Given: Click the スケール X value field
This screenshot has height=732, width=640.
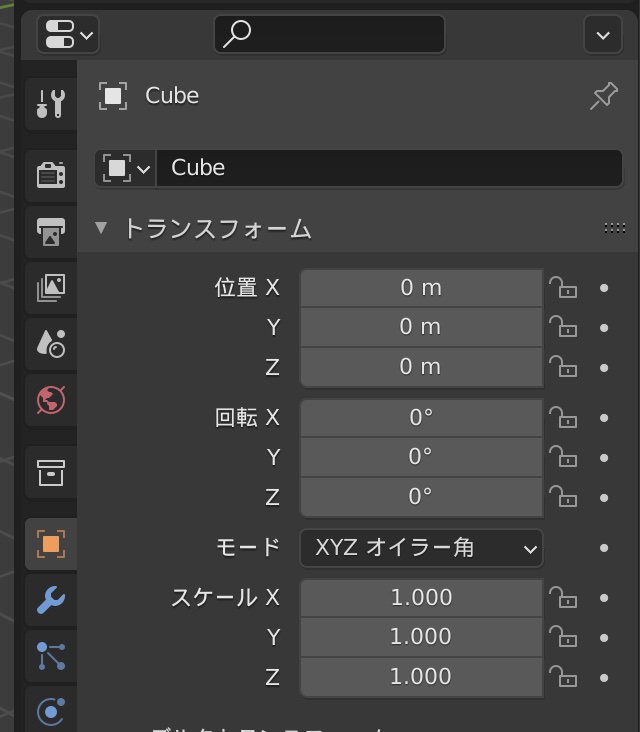Looking at the screenshot, I should pyautogui.click(x=421, y=598).
